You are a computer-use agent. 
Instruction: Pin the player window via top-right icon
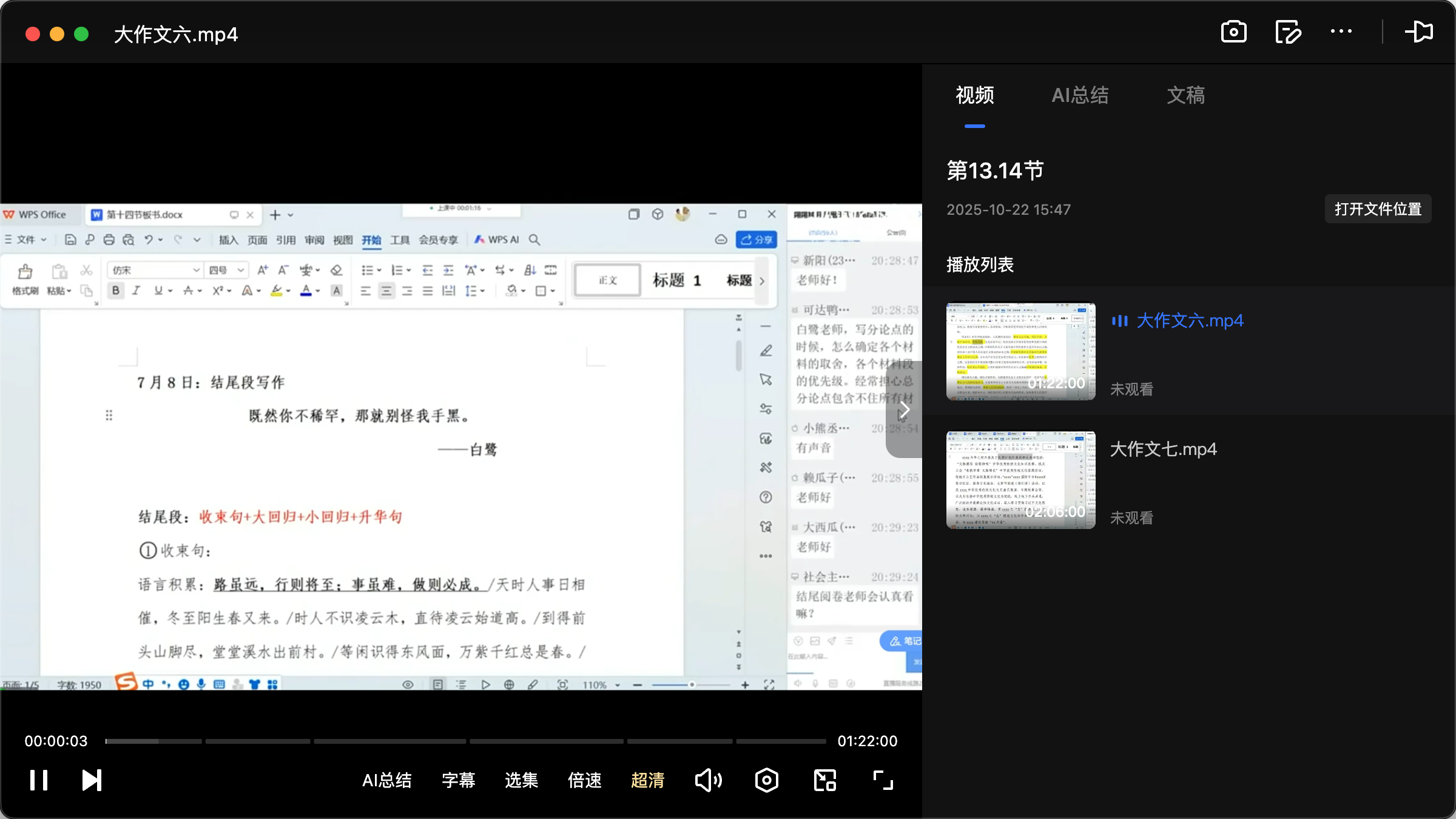point(1420,32)
